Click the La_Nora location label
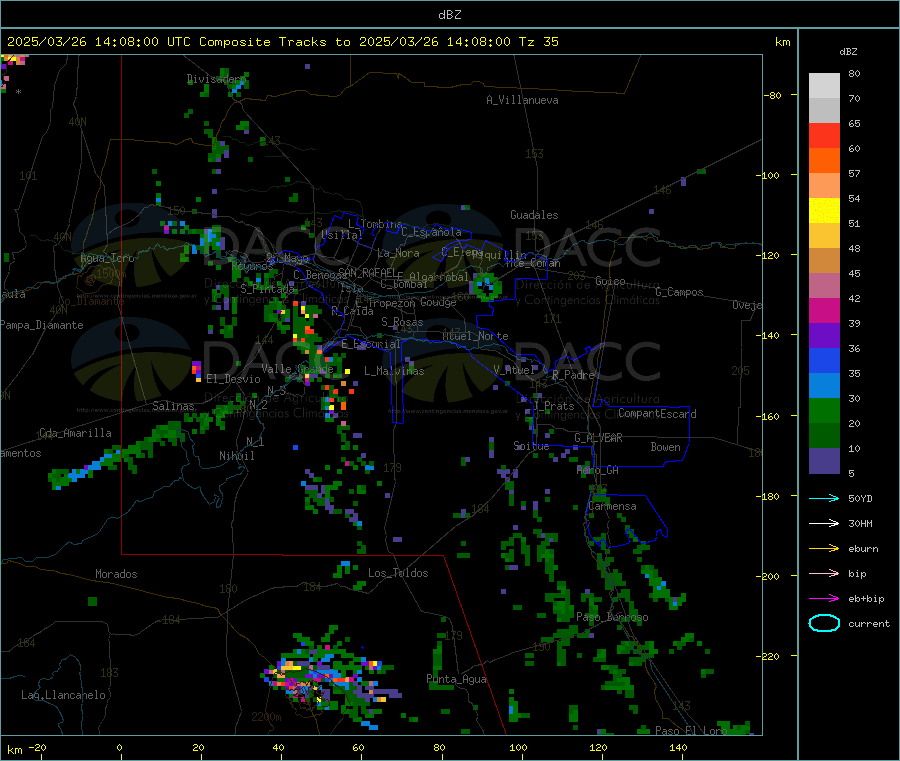 click(398, 253)
